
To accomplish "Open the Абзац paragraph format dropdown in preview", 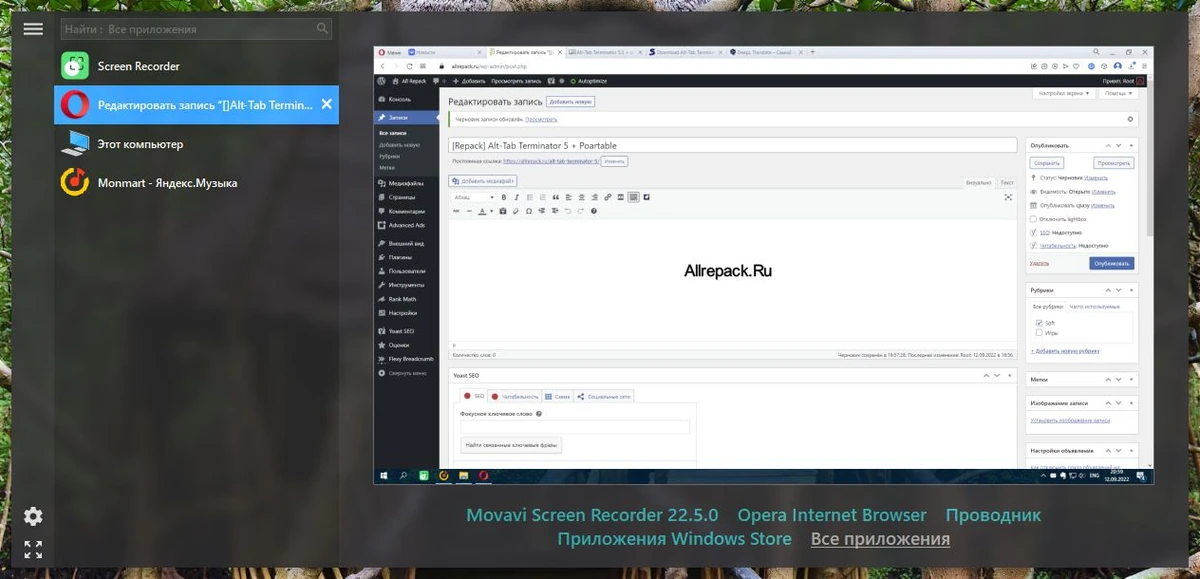I will (473, 198).
